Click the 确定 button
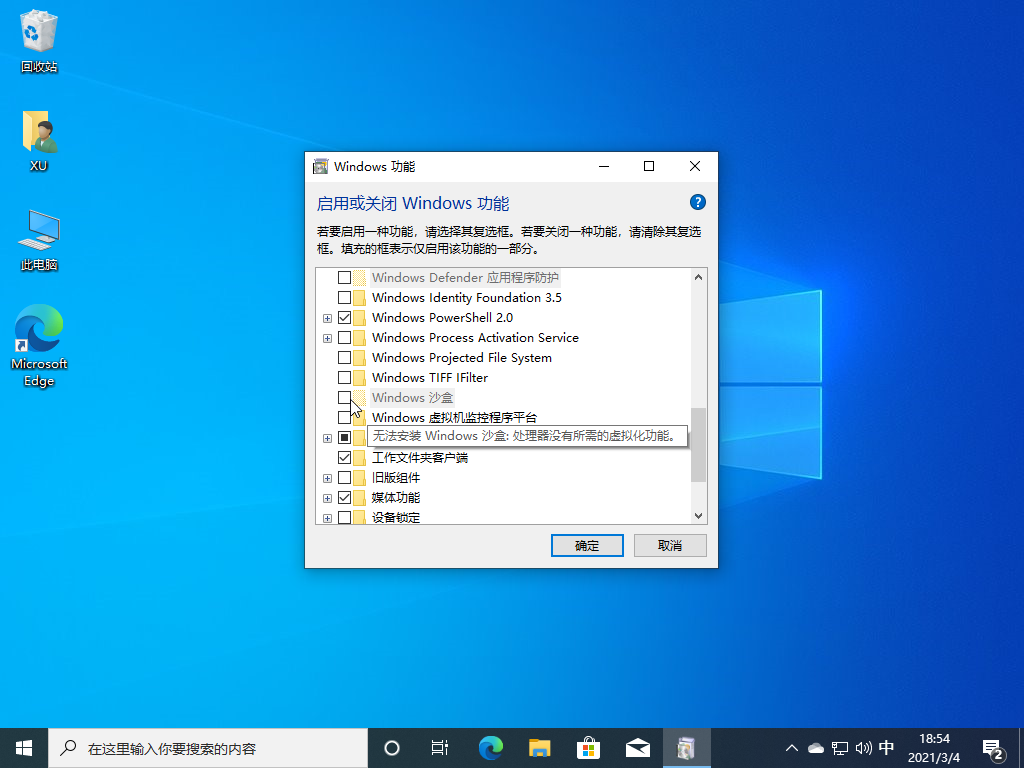1024x768 pixels. [x=587, y=546]
